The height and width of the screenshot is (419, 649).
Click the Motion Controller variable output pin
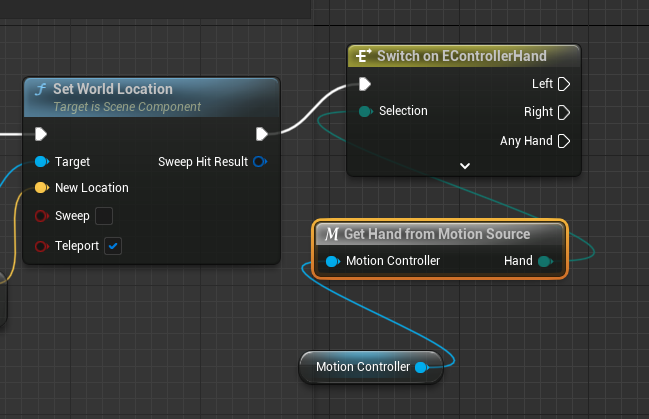point(422,367)
